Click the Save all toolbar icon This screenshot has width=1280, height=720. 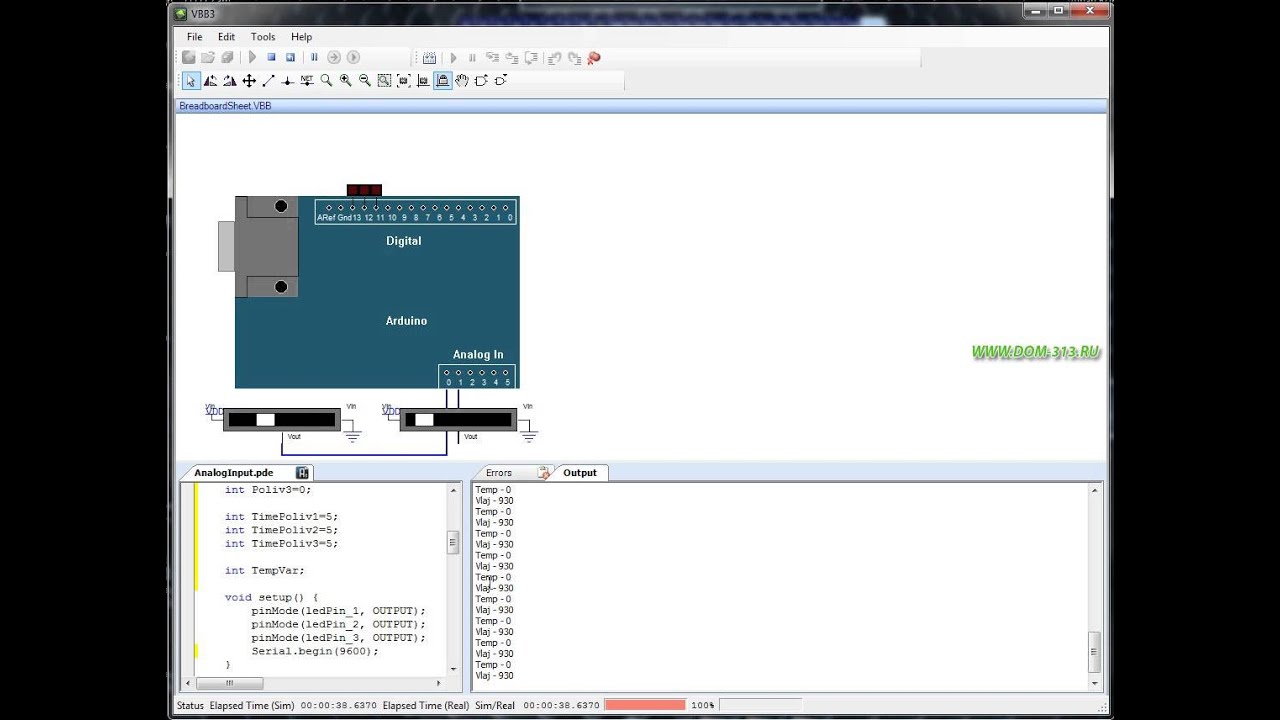[227, 58]
